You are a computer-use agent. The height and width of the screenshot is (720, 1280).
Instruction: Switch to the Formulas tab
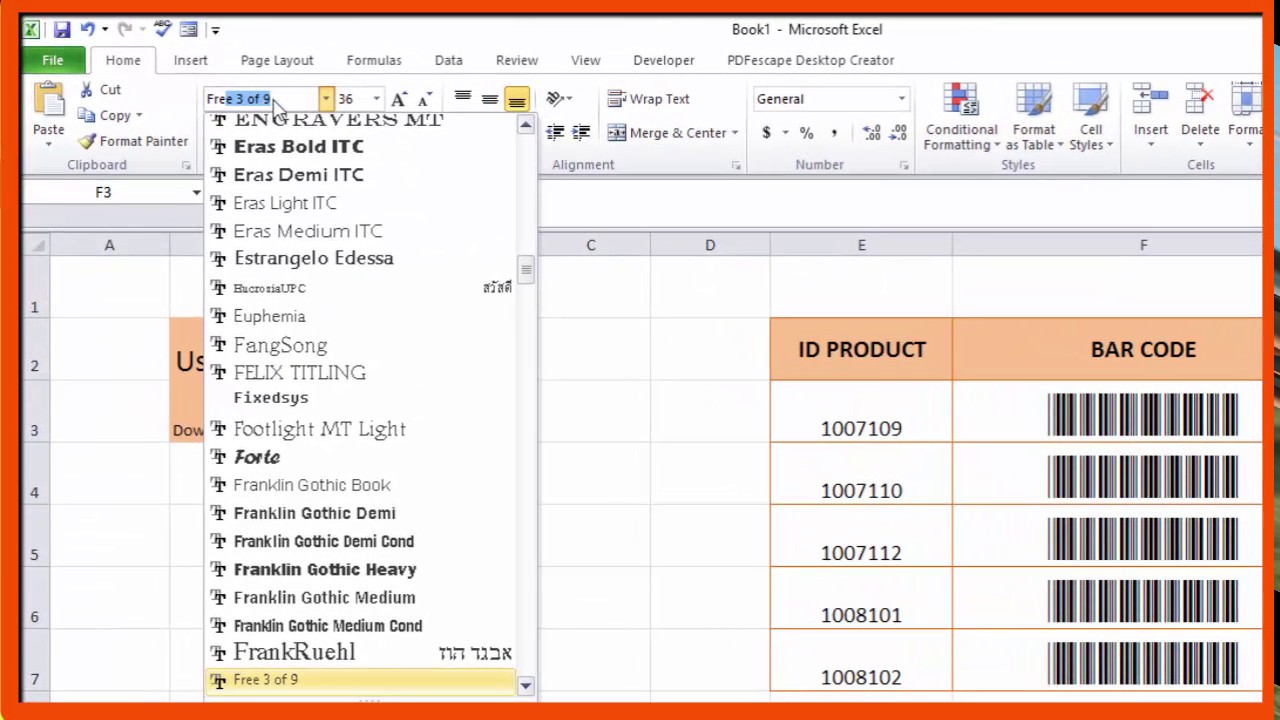[374, 60]
